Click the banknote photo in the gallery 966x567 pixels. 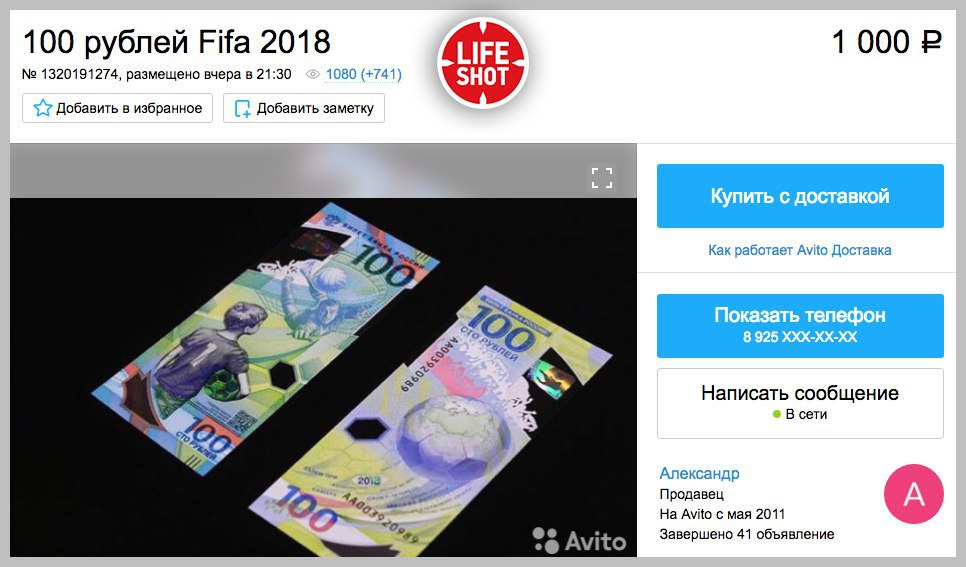tap(323, 377)
